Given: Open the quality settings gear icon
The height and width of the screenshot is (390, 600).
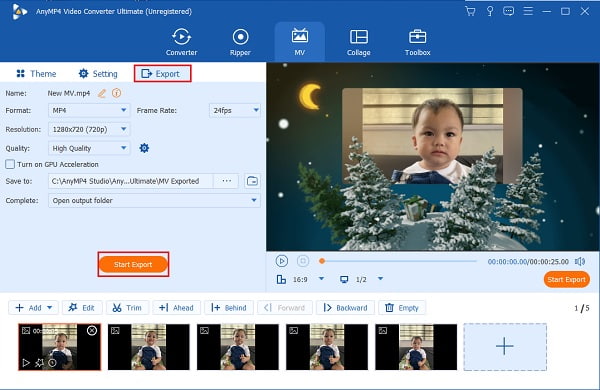Looking at the screenshot, I should pos(144,148).
